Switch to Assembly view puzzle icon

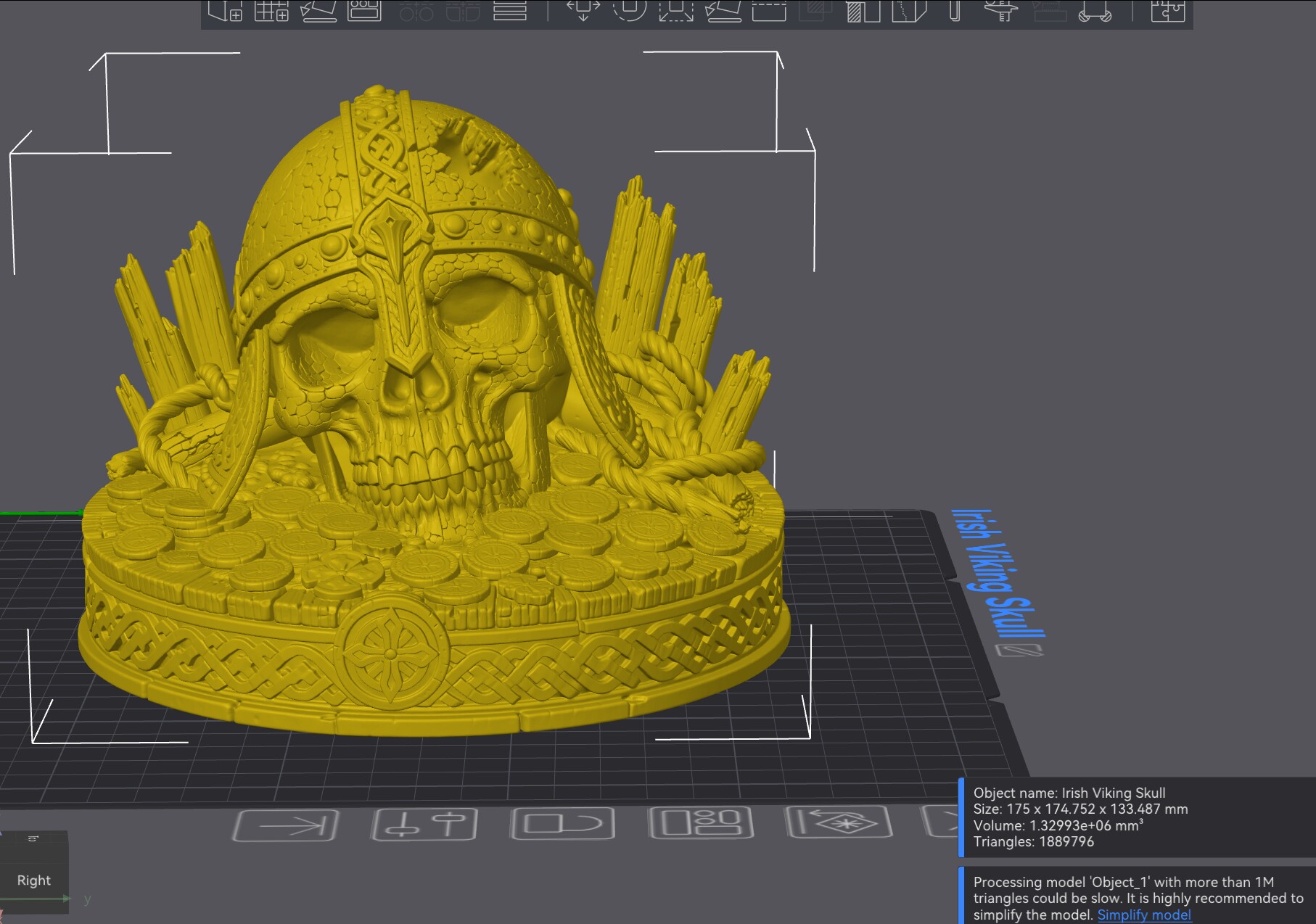(1168, 10)
